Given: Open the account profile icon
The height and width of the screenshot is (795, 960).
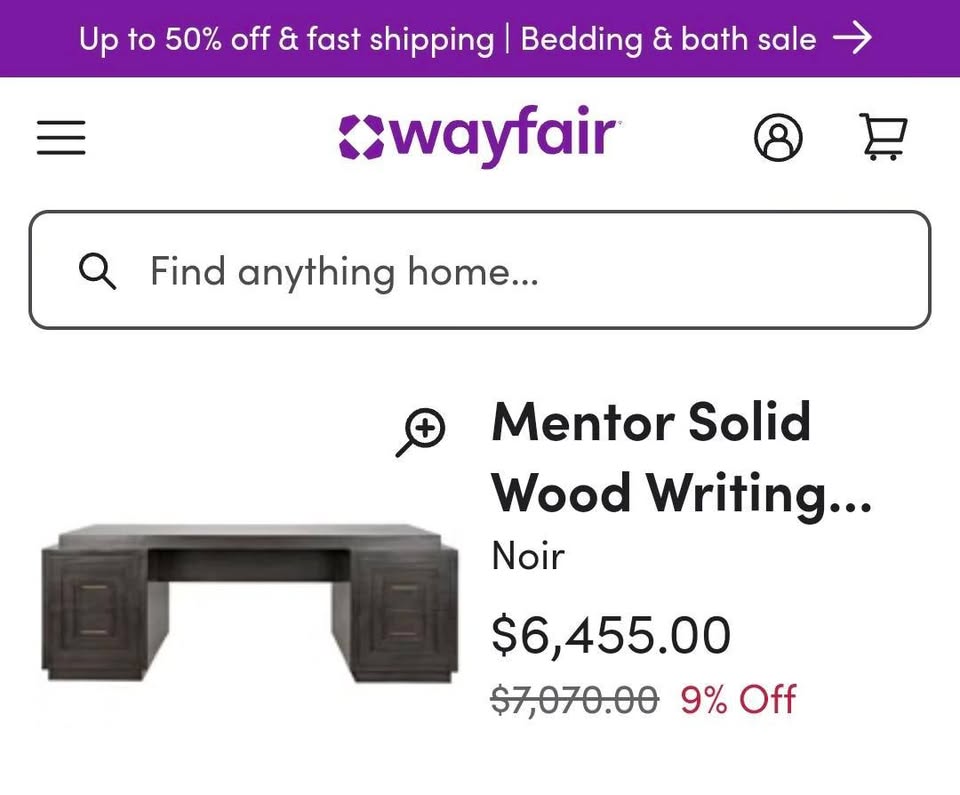Looking at the screenshot, I should pyautogui.click(x=777, y=138).
